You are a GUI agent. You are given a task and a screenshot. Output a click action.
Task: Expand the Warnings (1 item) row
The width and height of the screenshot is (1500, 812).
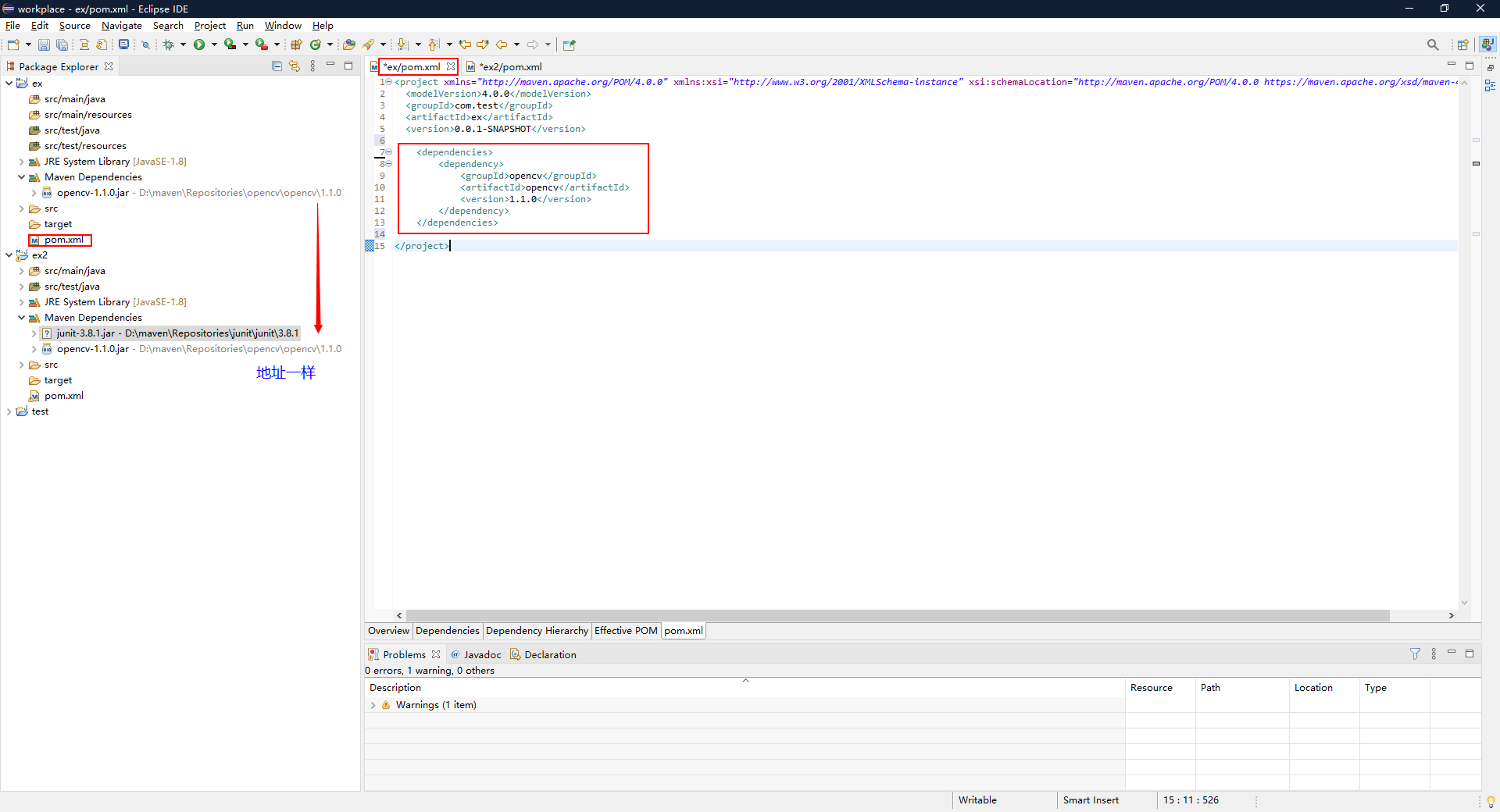[373, 705]
